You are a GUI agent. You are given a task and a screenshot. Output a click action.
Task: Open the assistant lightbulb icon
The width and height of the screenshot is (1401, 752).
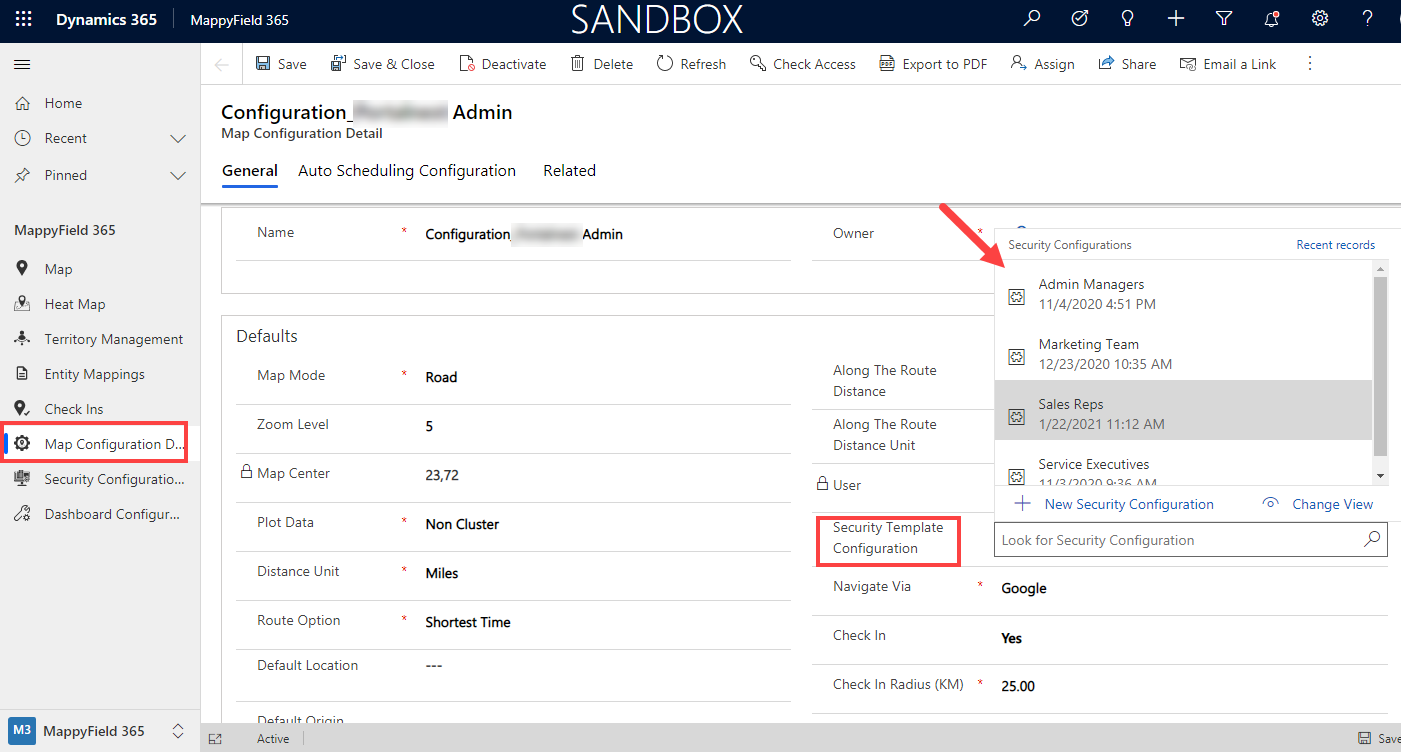pyautogui.click(x=1128, y=19)
